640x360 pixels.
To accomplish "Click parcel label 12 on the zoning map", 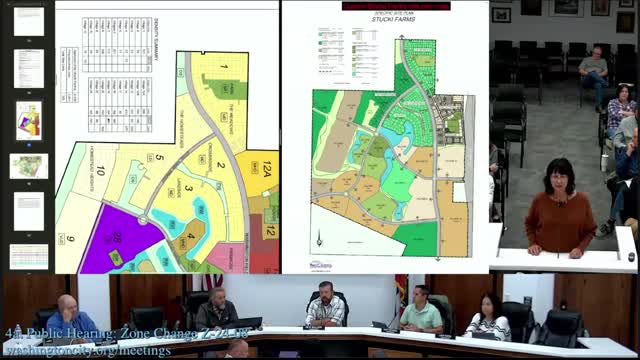I will (x=270, y=231).
